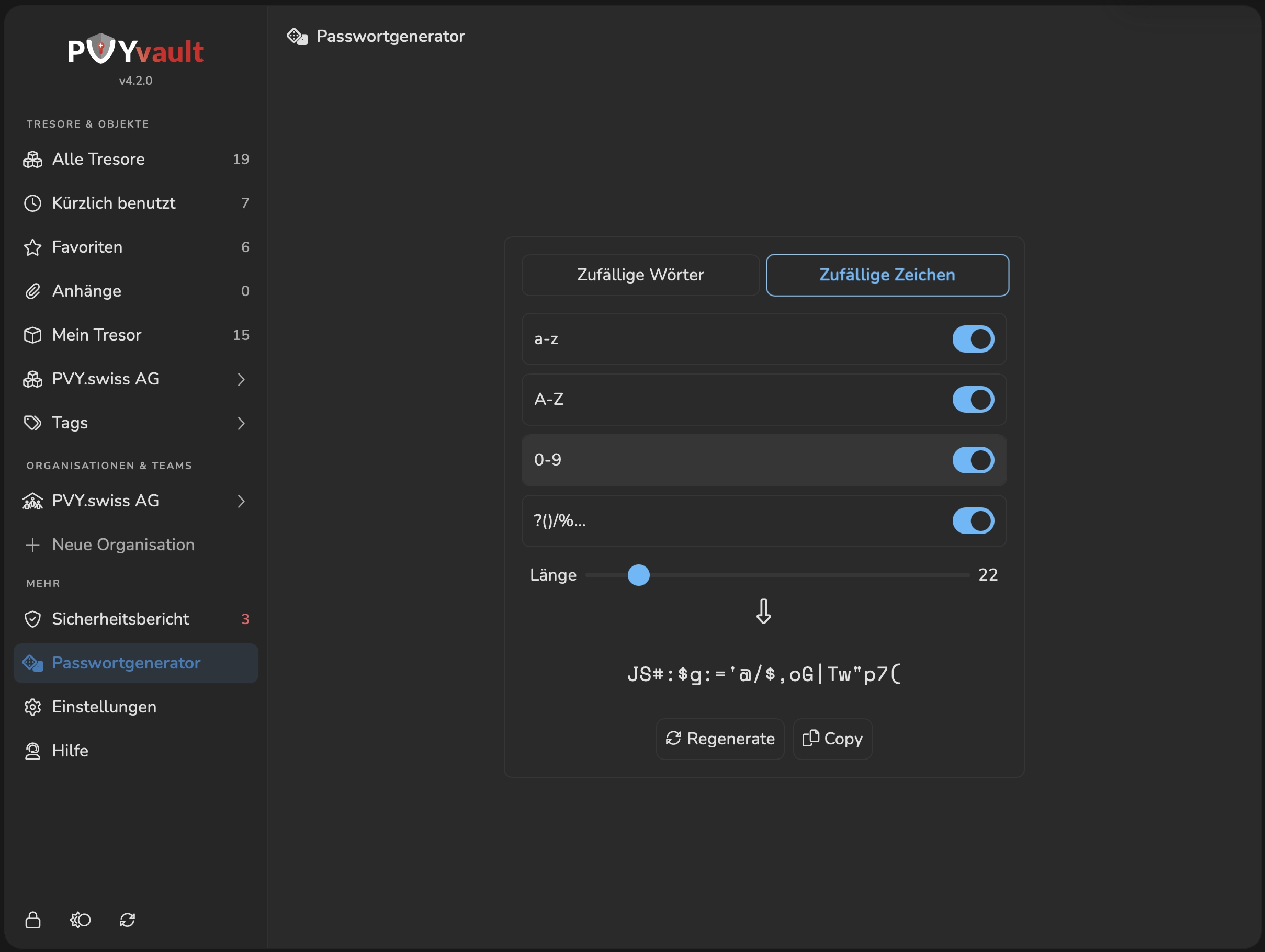Click the lock icon at bottom left
This screenshot has width=1265, height=952.
pos(33,920)
